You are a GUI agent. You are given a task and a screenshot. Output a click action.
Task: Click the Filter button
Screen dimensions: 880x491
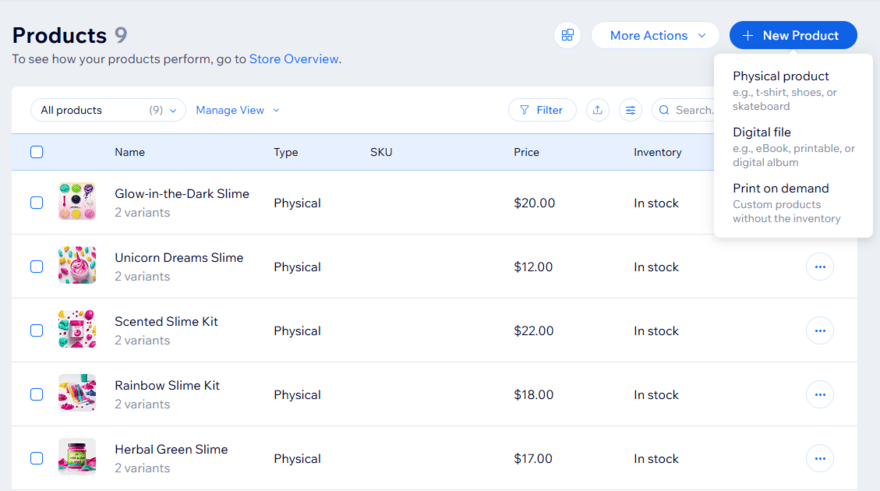542,110
